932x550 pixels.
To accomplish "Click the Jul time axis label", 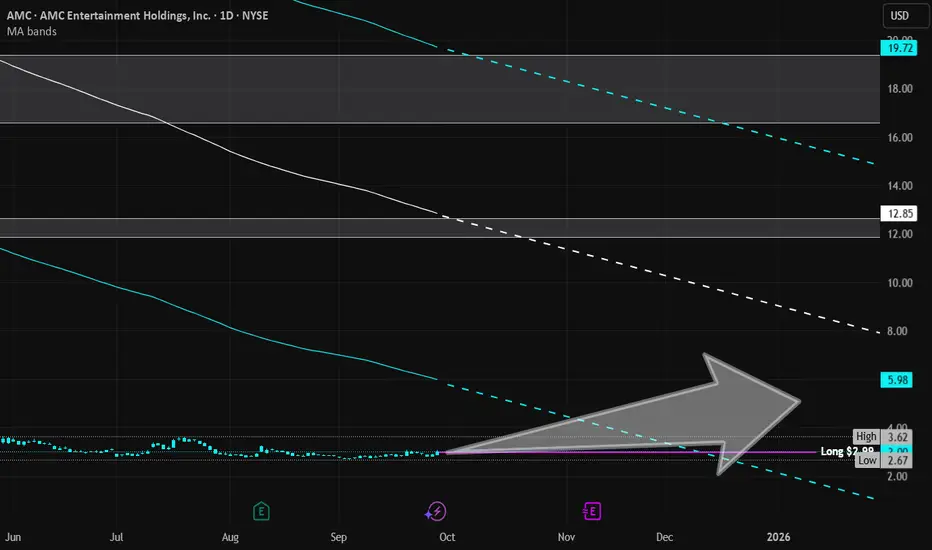I will coord(116,537).
